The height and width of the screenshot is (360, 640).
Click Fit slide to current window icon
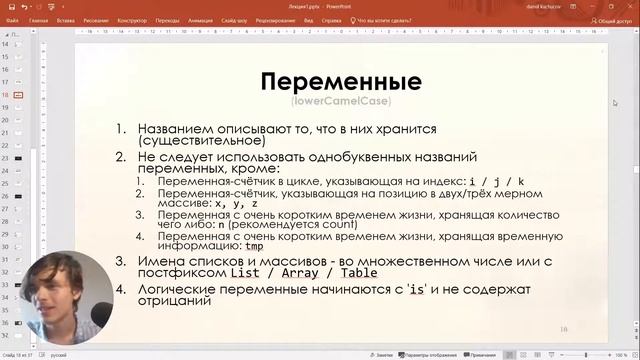pyautogui.click(x=635, y=355)
